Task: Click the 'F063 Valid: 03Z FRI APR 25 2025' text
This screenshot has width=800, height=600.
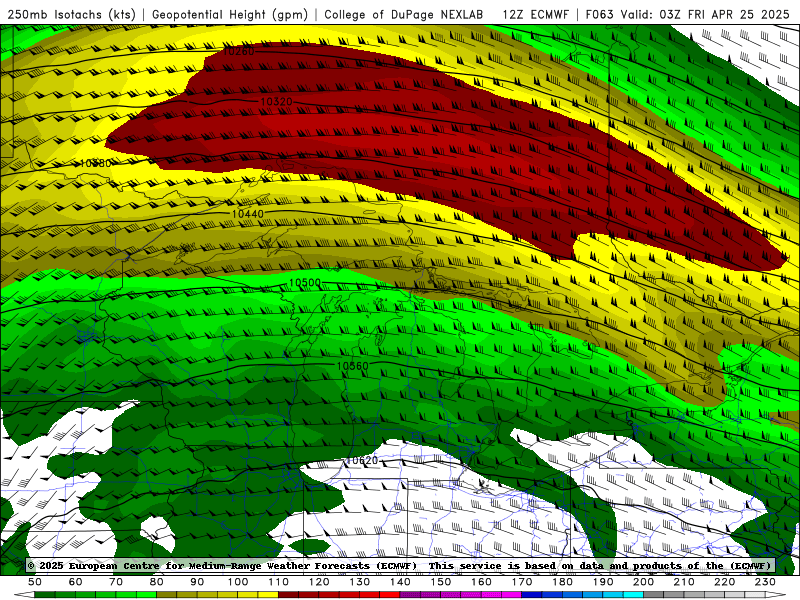Action: coord(687,14)
